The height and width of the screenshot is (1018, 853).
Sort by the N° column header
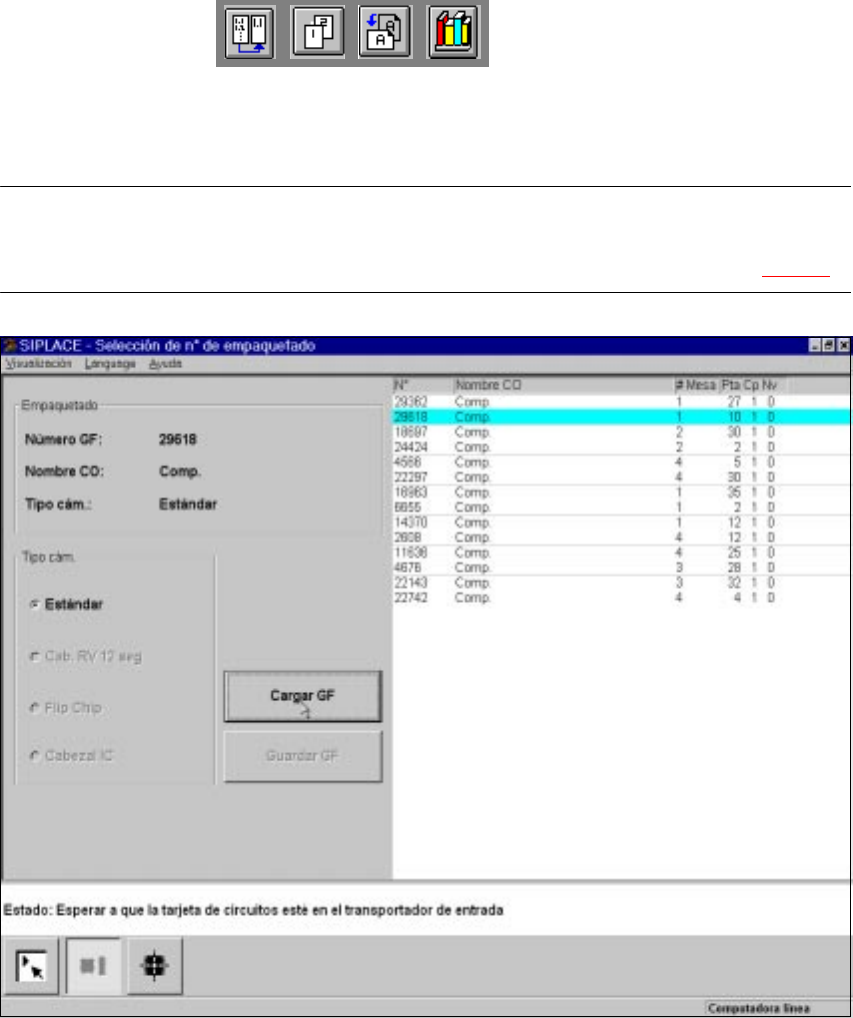coord(423,385)
